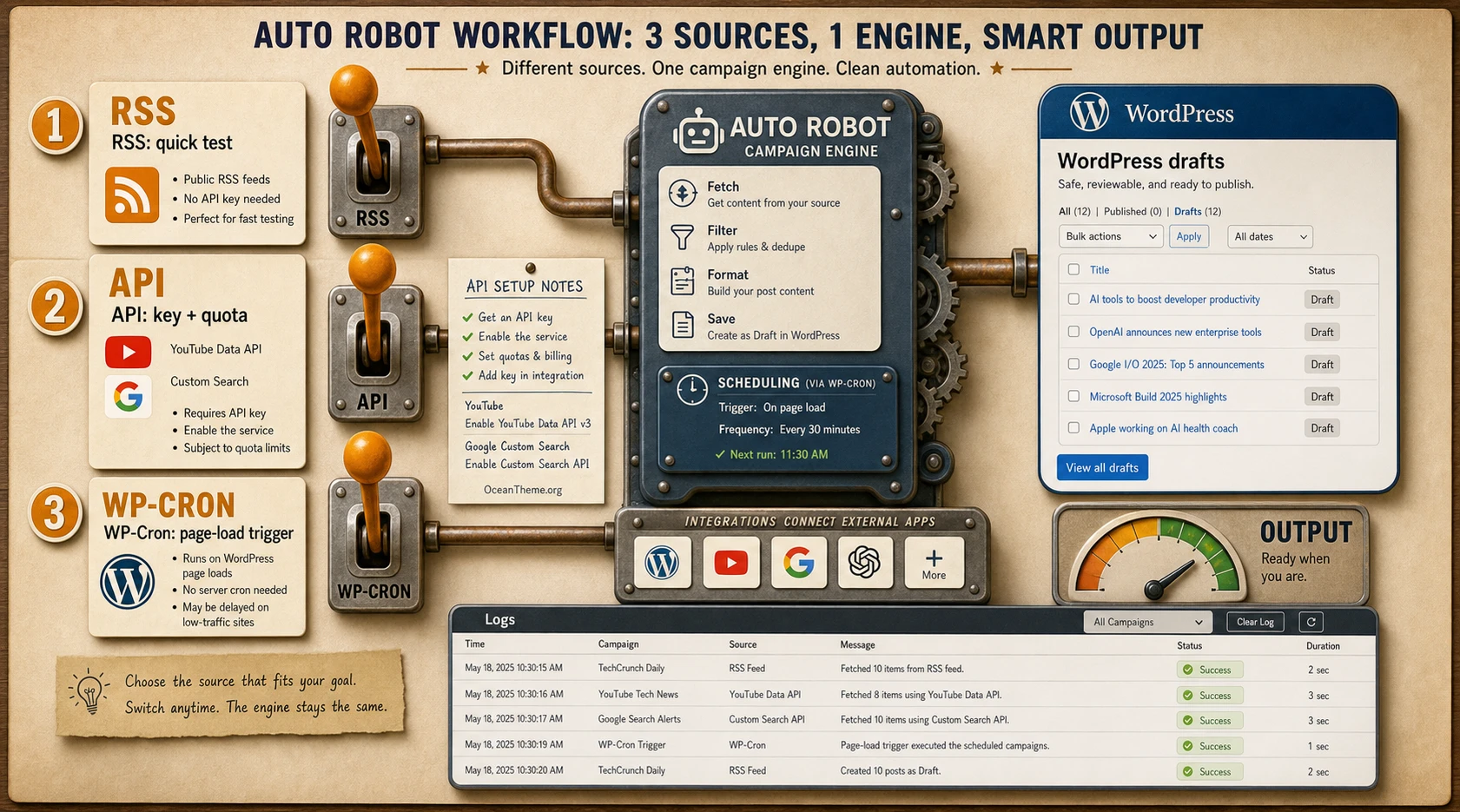This screenshot has width=1460, height=812.
Task: Click the Filter funnel icon
Action: pos(683,237)
